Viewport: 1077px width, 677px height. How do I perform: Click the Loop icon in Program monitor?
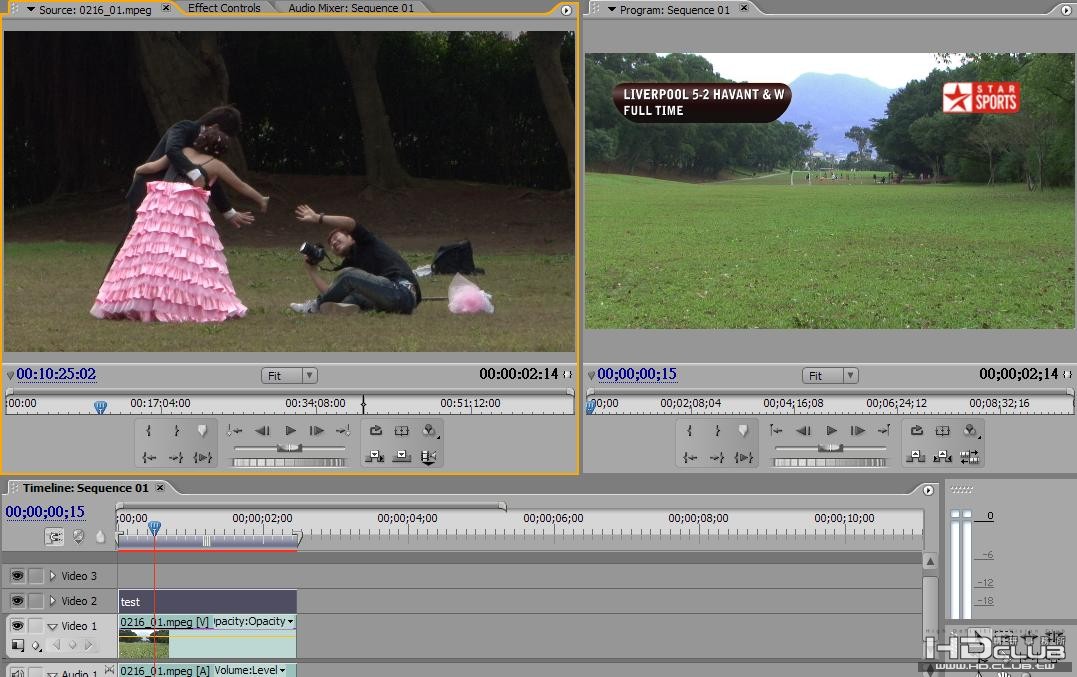point(916,431)
